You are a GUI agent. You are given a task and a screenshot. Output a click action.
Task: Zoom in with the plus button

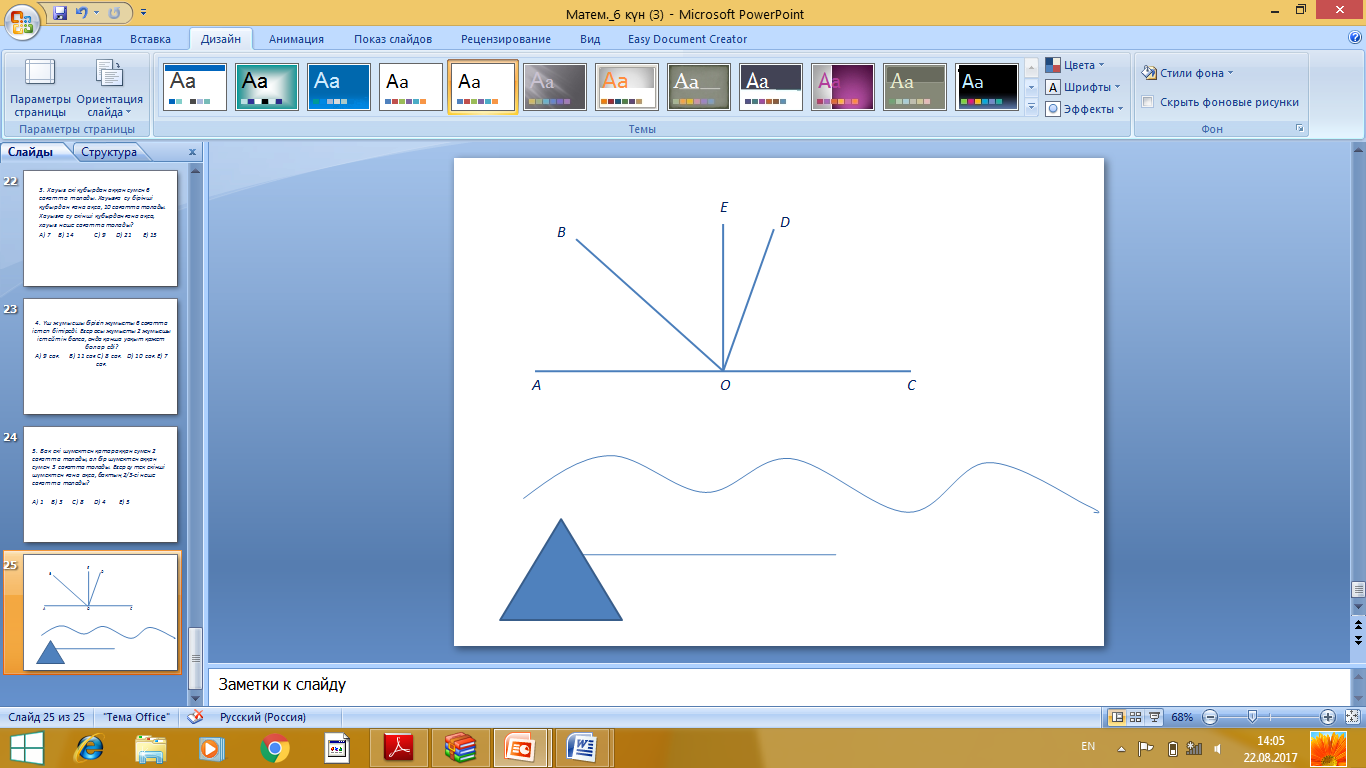(x=1327, y=717)
